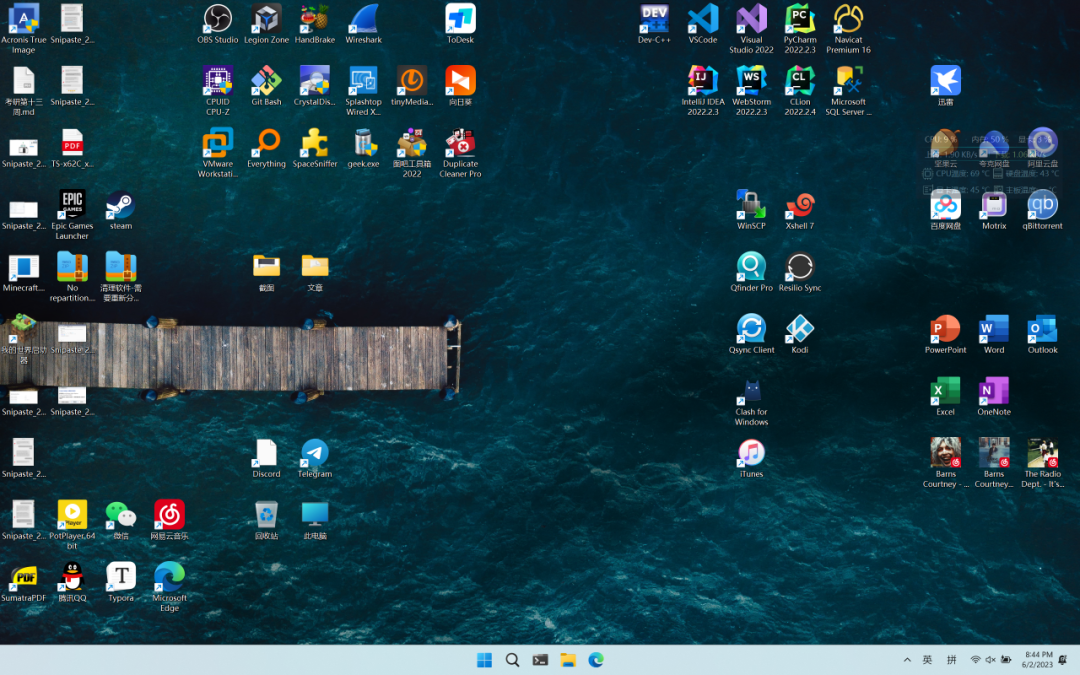1080x675 pixels.
Task: Launch VSCode from the desktop
Action: tap(703, 24)
